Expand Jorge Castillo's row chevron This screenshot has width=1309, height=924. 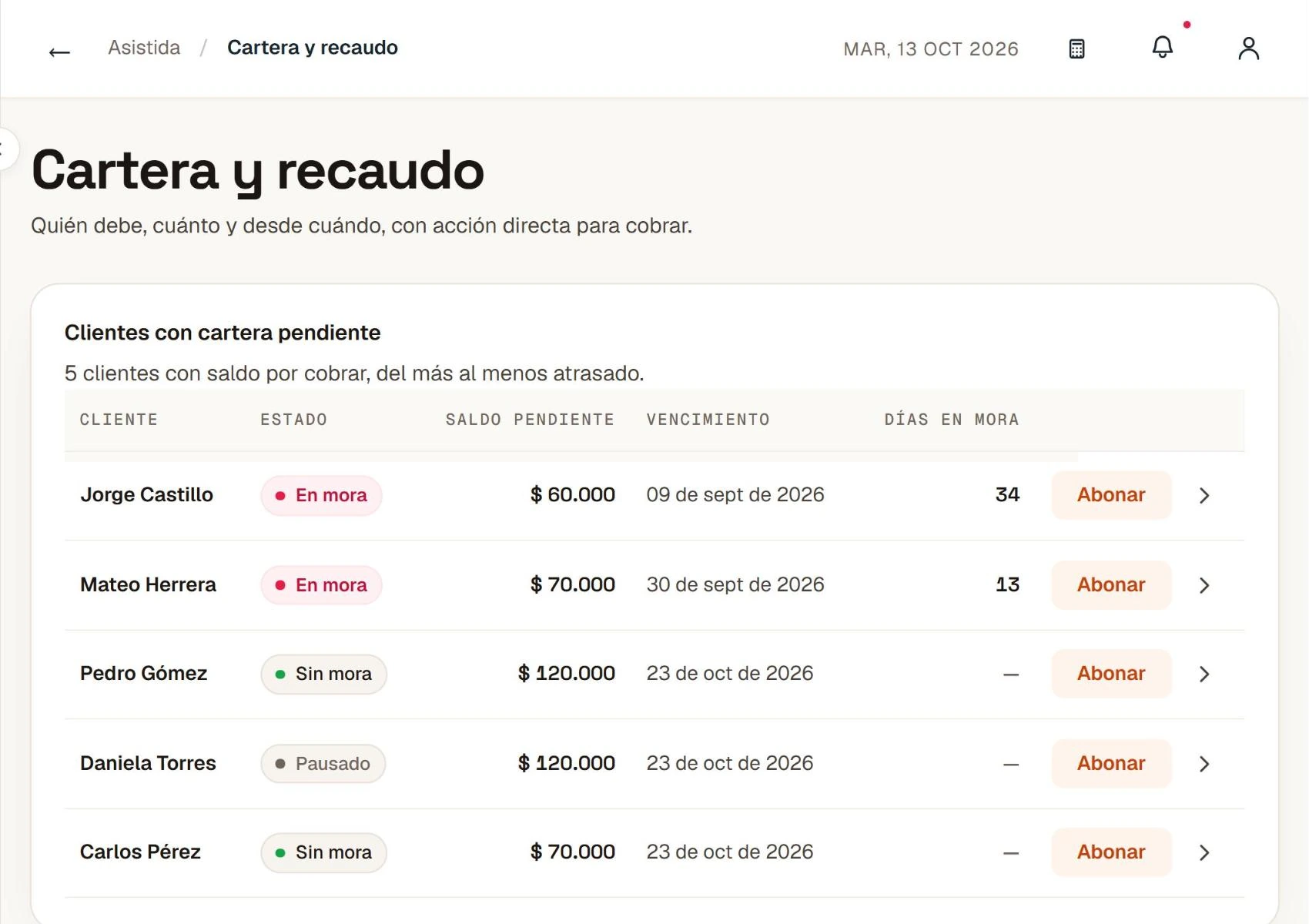tap(1205, 495)
